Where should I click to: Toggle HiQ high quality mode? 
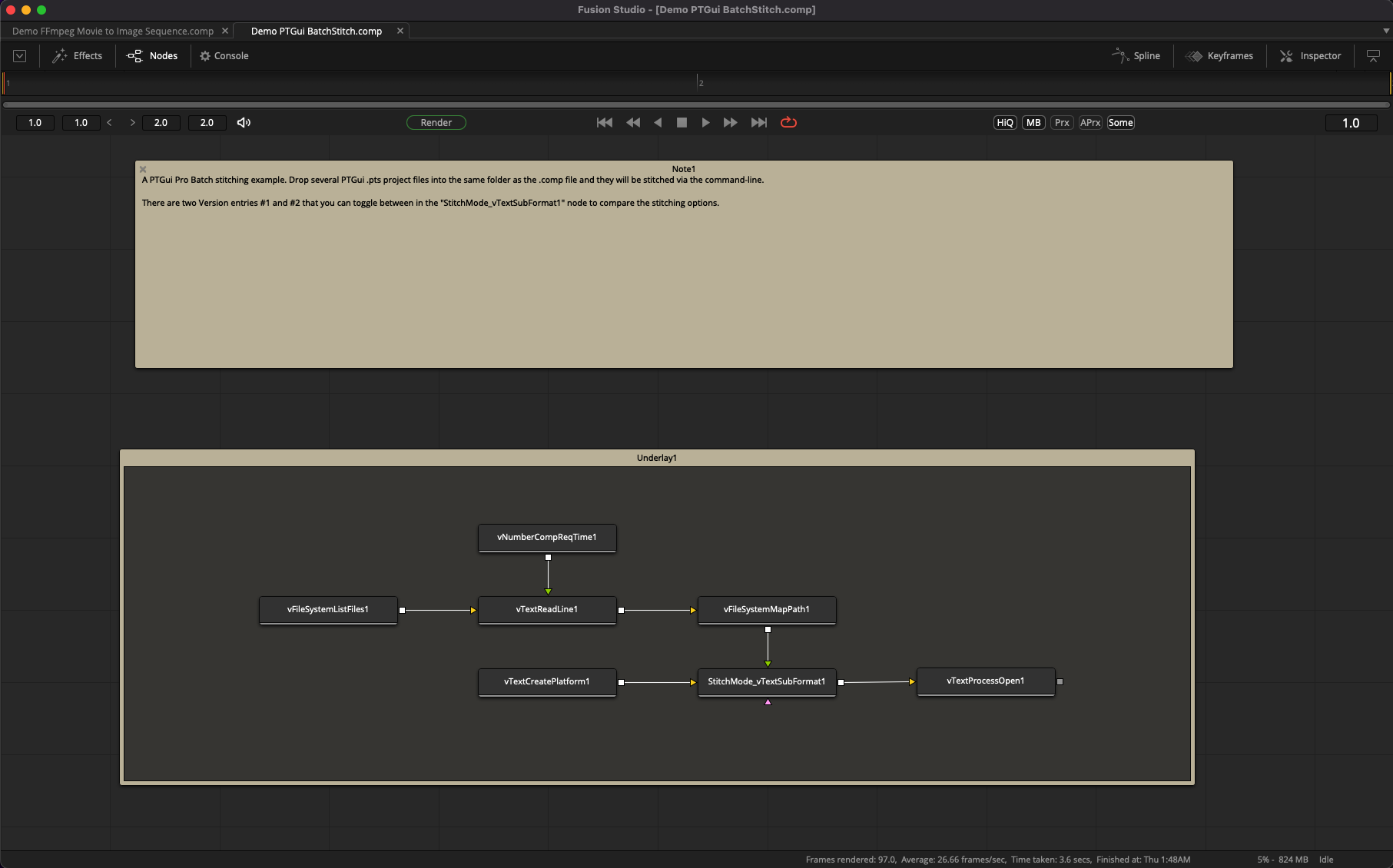tap(1005, 123)
